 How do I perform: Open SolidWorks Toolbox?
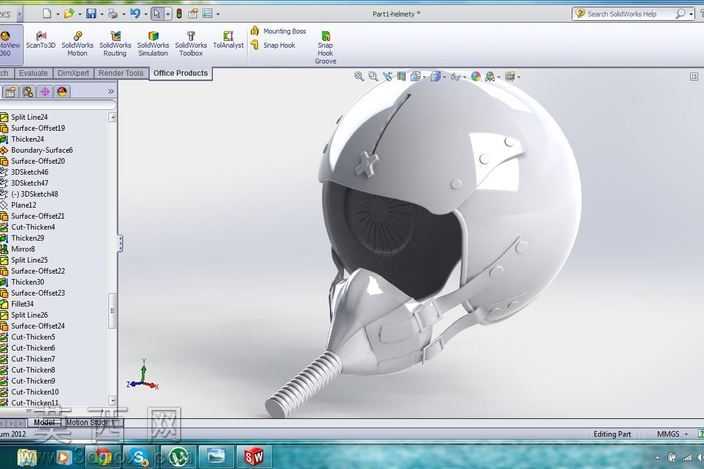[x=191, y=44]
